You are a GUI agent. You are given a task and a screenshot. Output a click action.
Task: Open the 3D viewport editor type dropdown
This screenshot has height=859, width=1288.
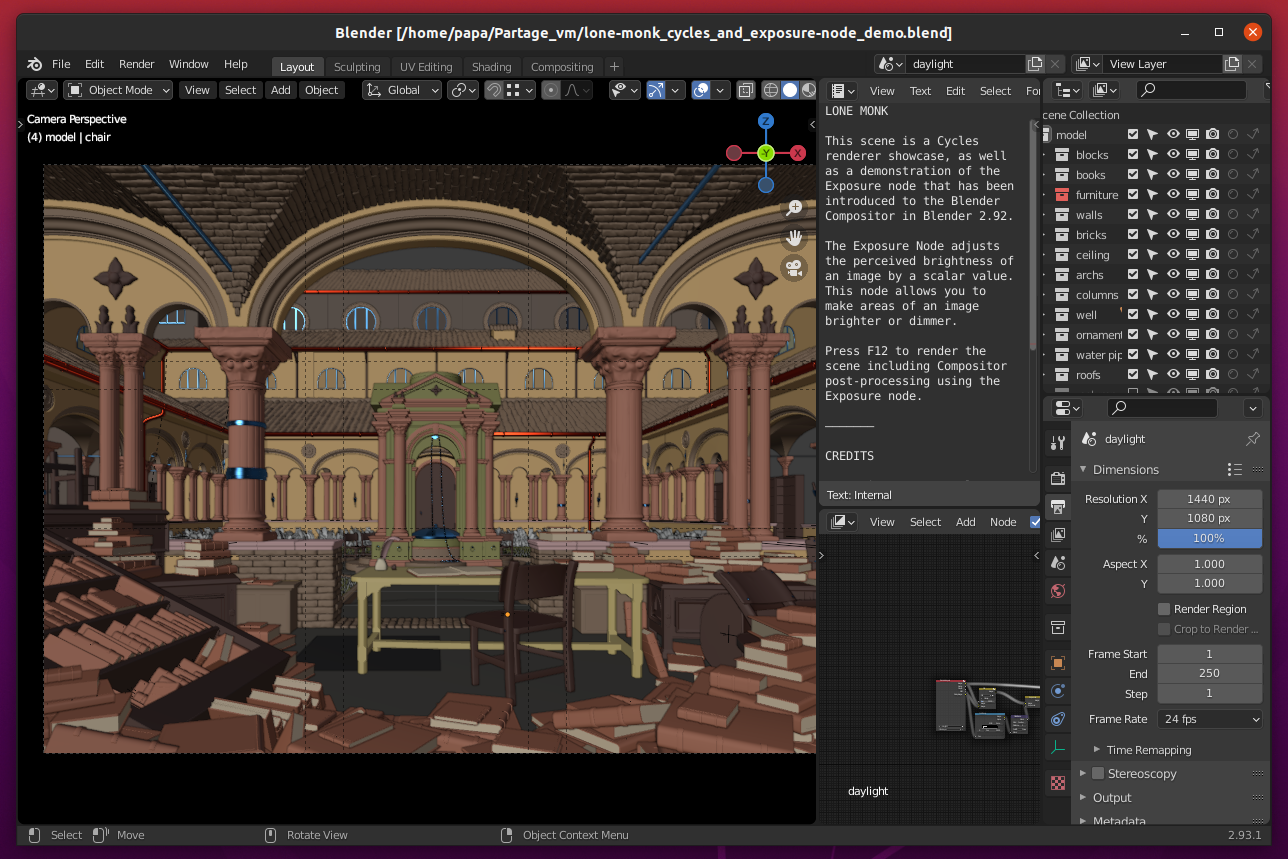point(42,90)
